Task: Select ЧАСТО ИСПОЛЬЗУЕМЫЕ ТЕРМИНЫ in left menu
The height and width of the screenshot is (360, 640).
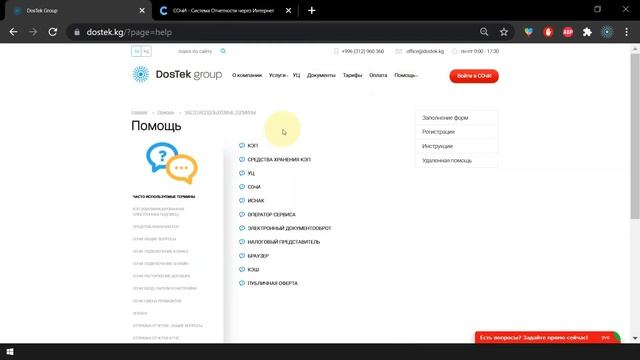Action: pos(164,196)
